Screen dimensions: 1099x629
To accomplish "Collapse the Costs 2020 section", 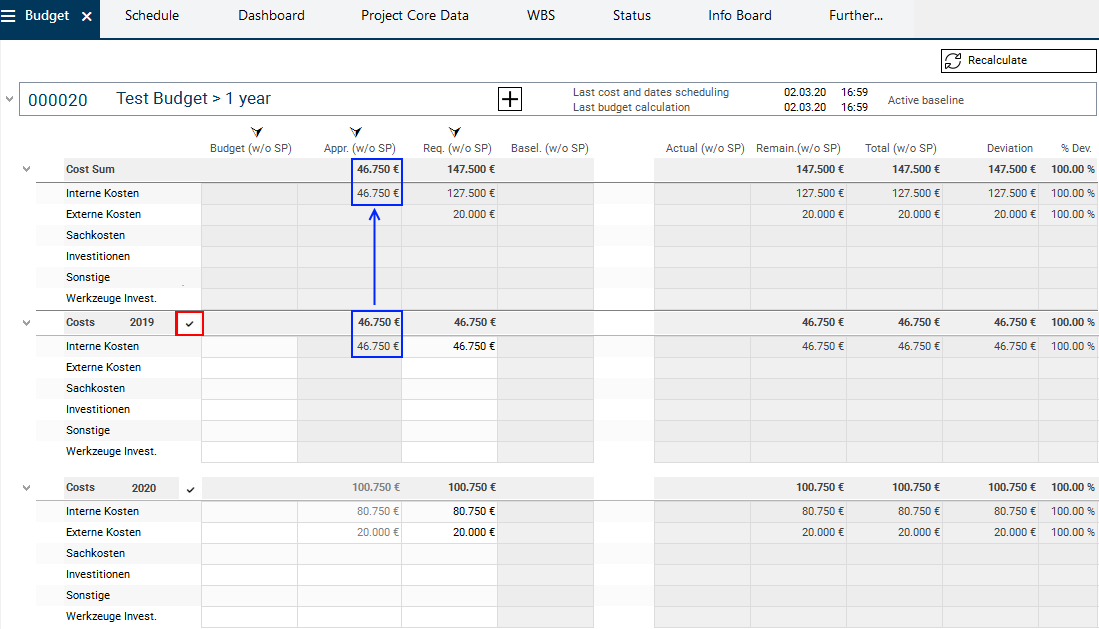I will [x=27, y=487].
